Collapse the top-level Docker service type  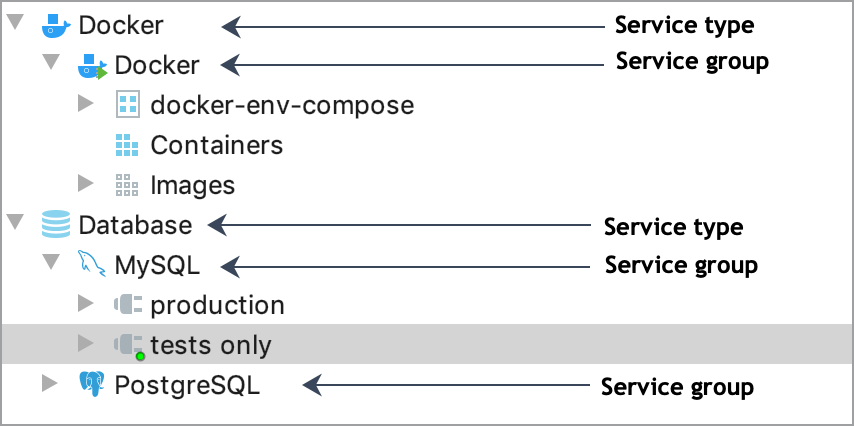(x=15, y=25)
